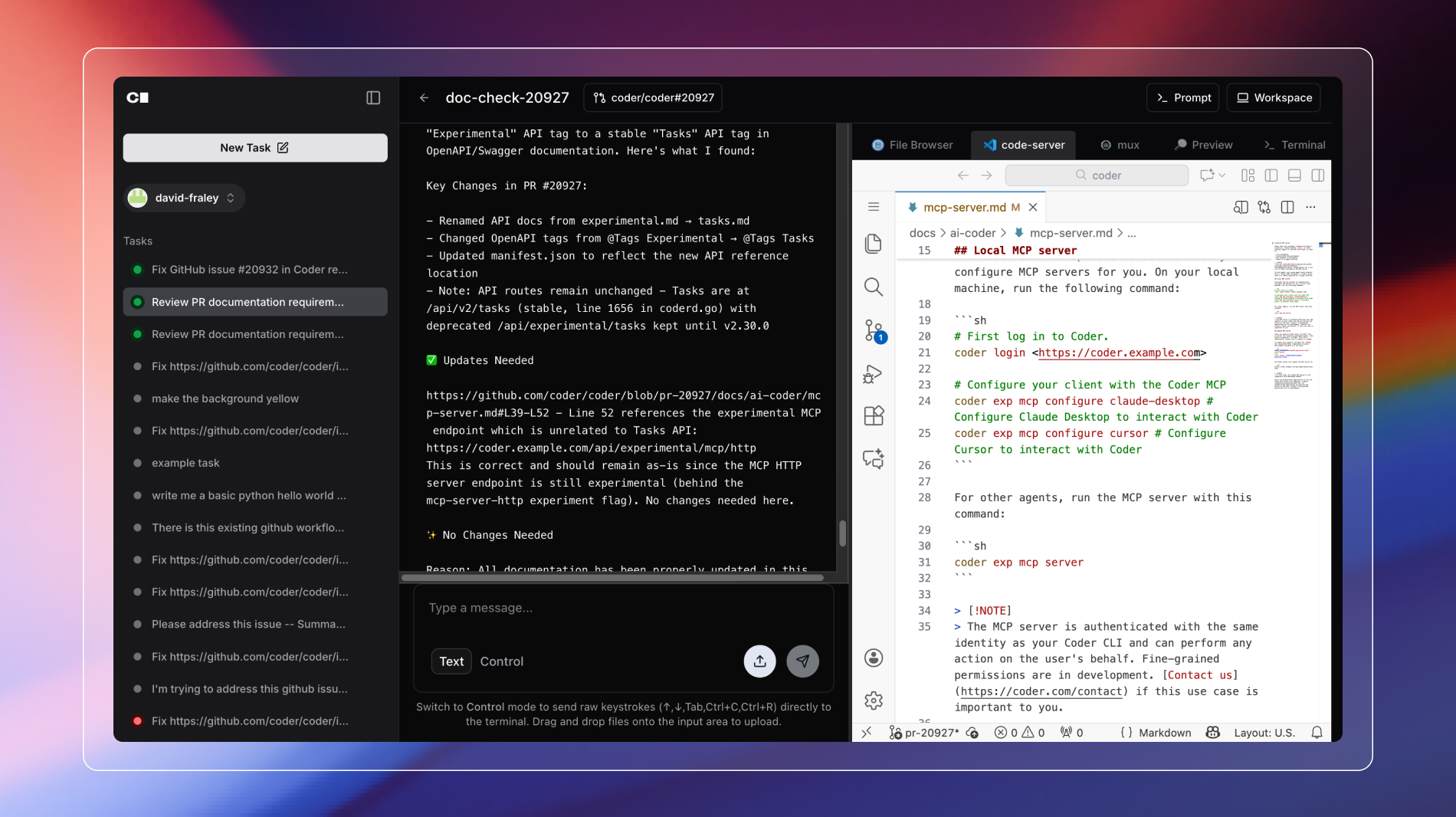
Task: Click the New Task button
Action: 254,147
